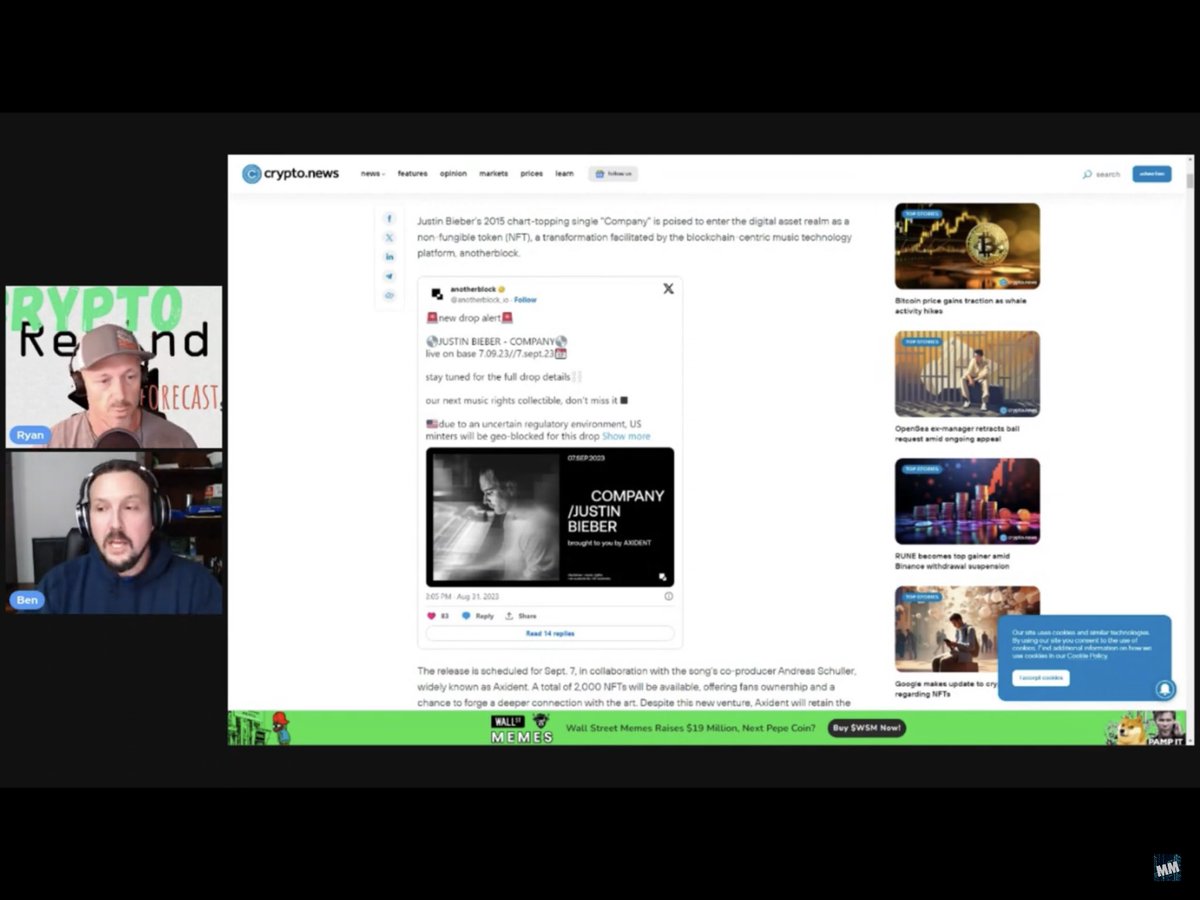1200x900 pixels.
Task: Open RUNE becomes top gainer headline
Action: point(952,561)
